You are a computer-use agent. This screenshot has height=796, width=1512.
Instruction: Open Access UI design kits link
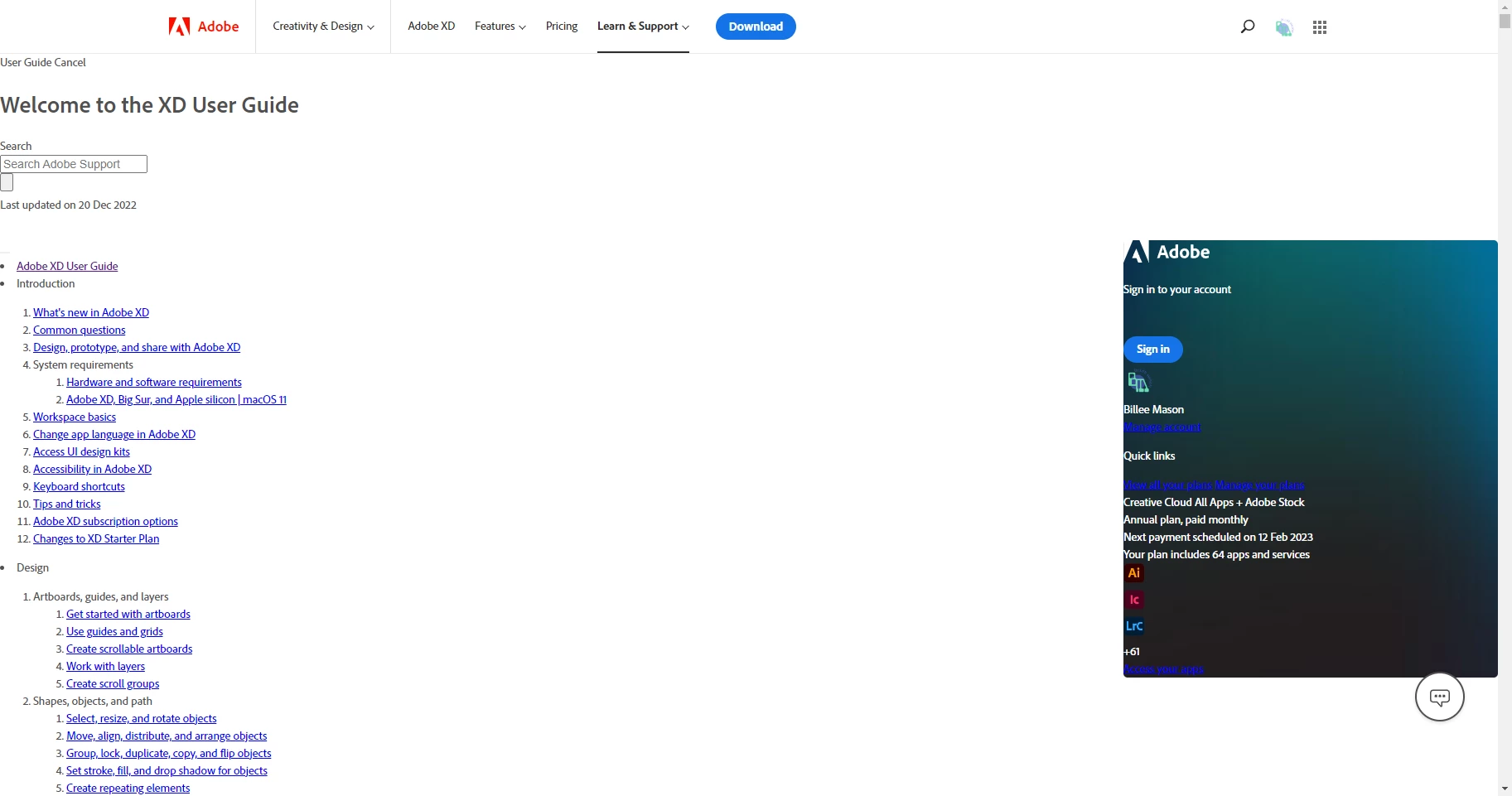(x=81, y=451)
